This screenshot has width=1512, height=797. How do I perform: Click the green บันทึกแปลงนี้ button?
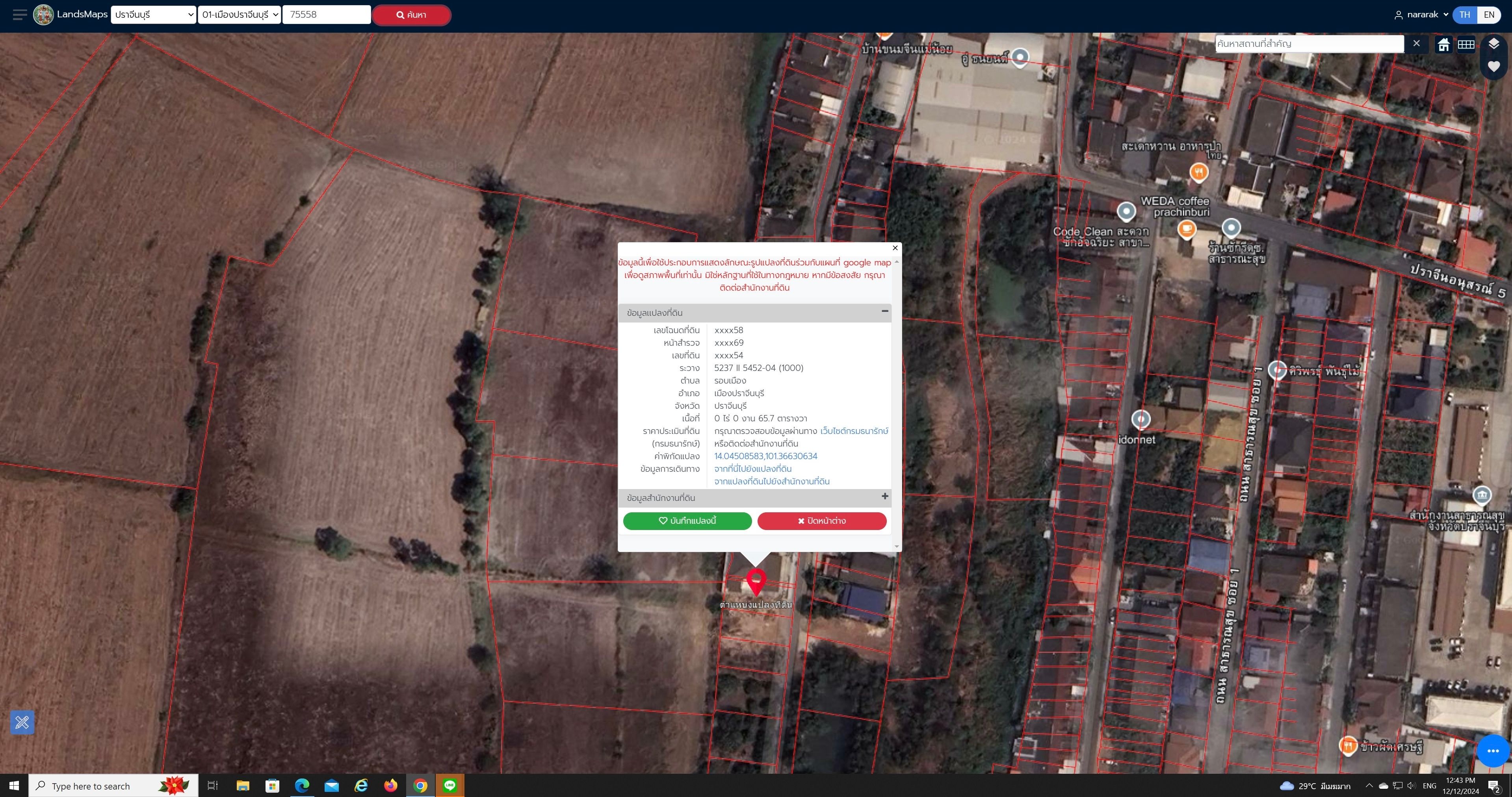pos(687,521)
